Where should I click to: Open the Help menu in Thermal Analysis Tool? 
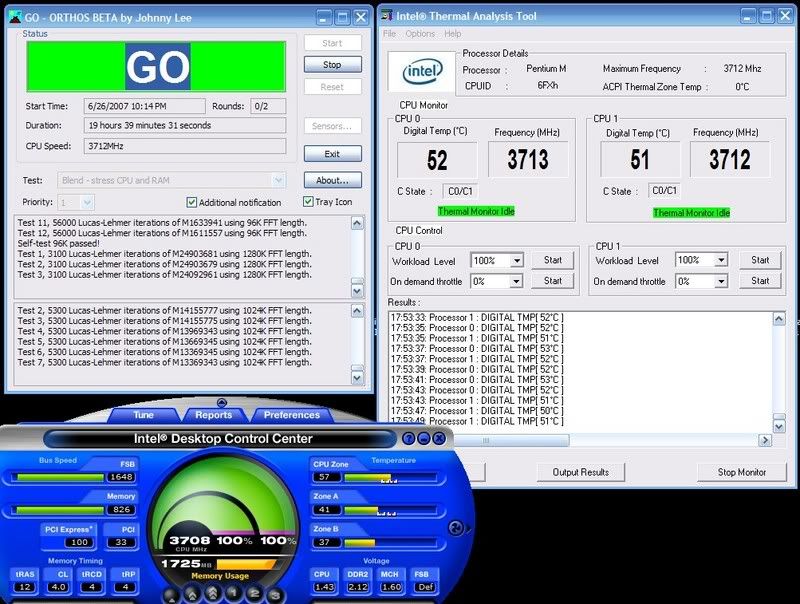point(453,34)
